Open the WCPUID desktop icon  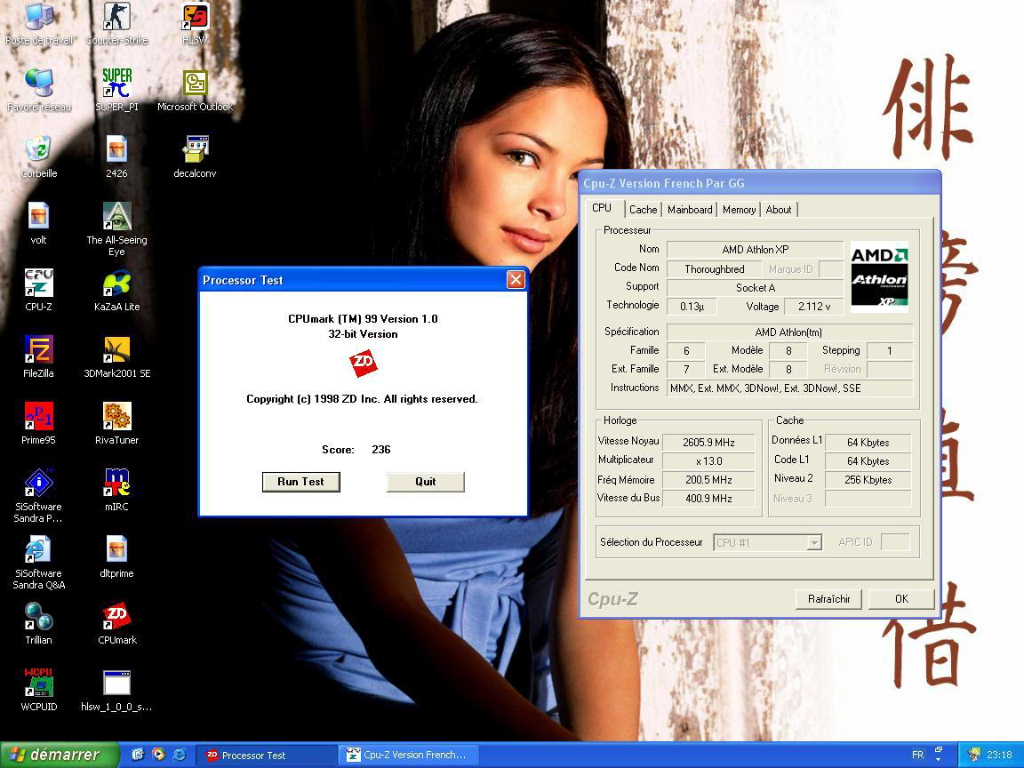[38, 683]
